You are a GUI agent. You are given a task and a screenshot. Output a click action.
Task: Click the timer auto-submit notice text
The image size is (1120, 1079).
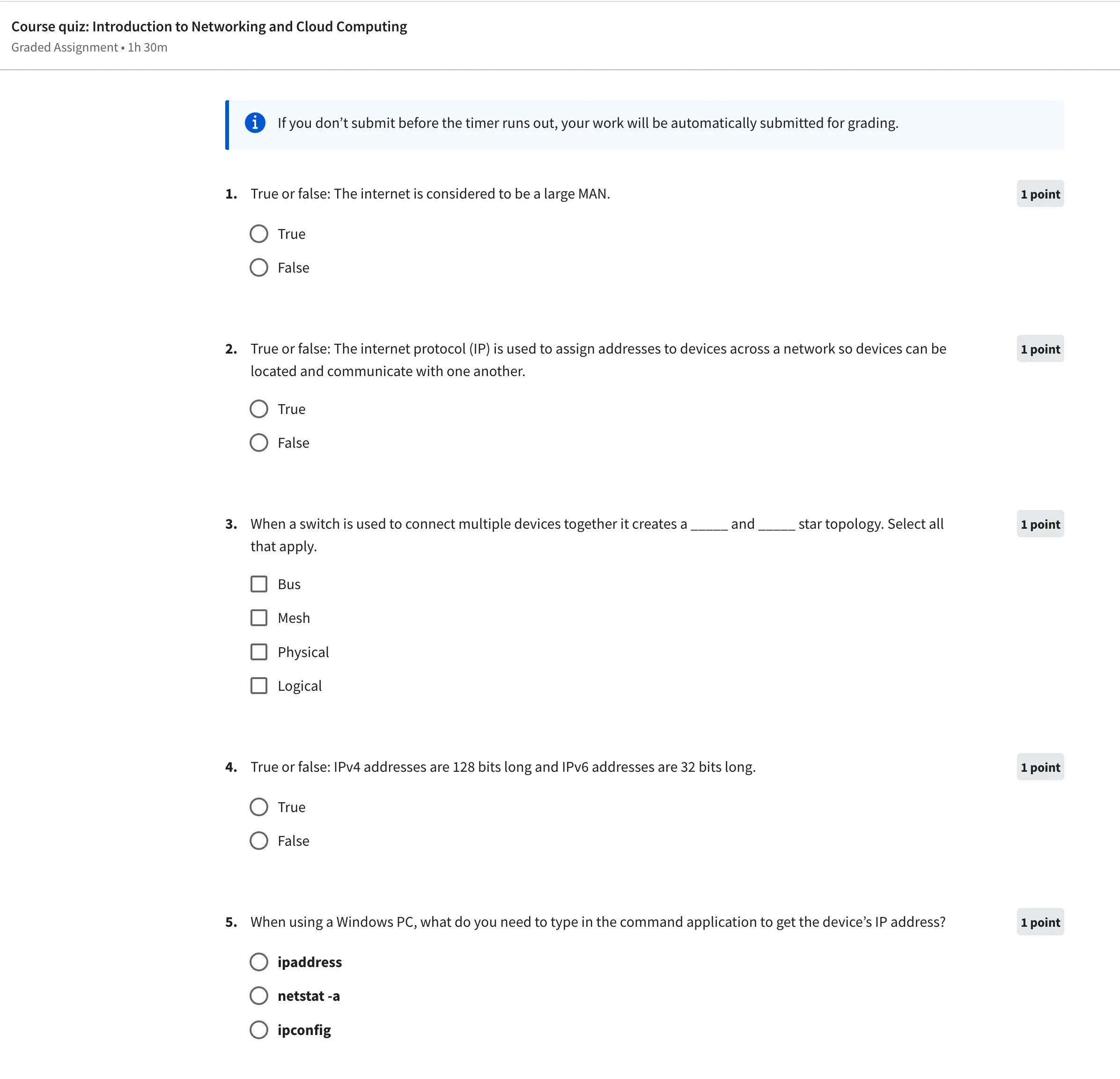pos(588,123)
